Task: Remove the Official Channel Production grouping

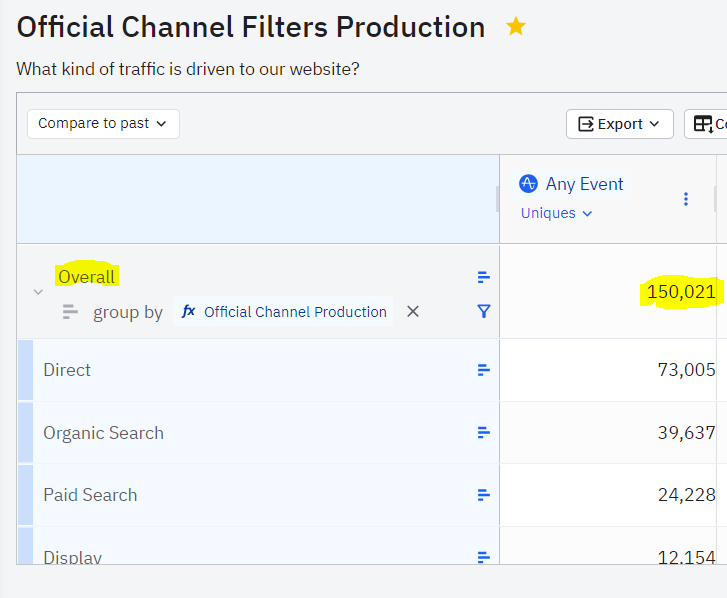Action: point(413,312)
